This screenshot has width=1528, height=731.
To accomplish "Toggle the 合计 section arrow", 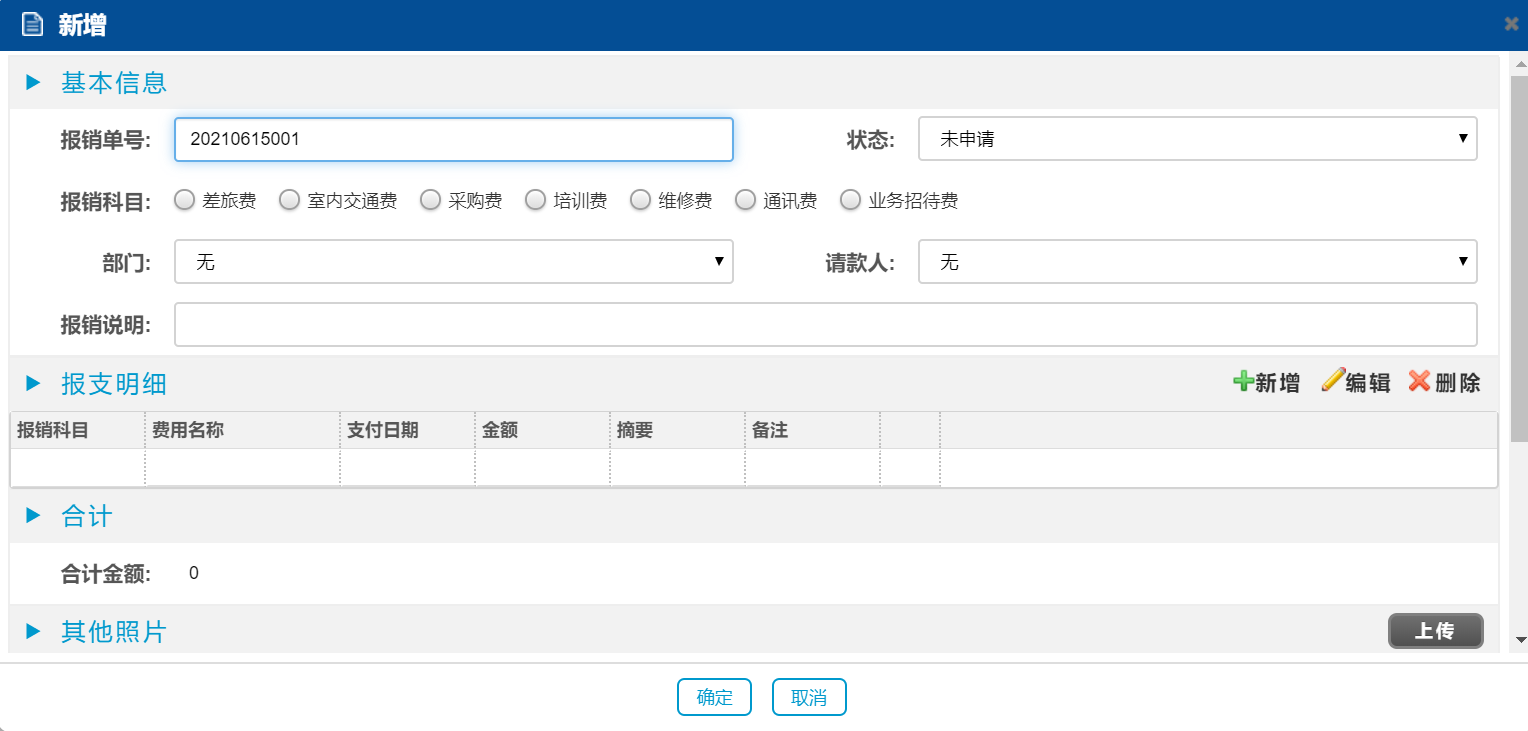I will 33,516.
